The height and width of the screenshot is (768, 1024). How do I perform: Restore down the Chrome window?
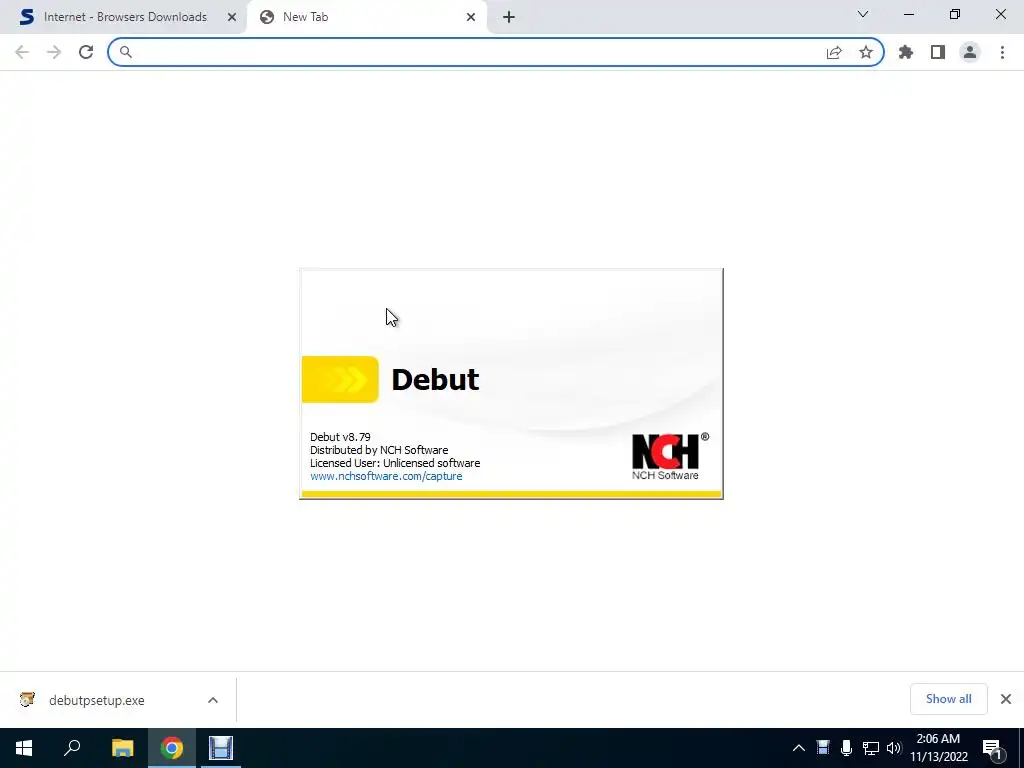tap(955, 14)
